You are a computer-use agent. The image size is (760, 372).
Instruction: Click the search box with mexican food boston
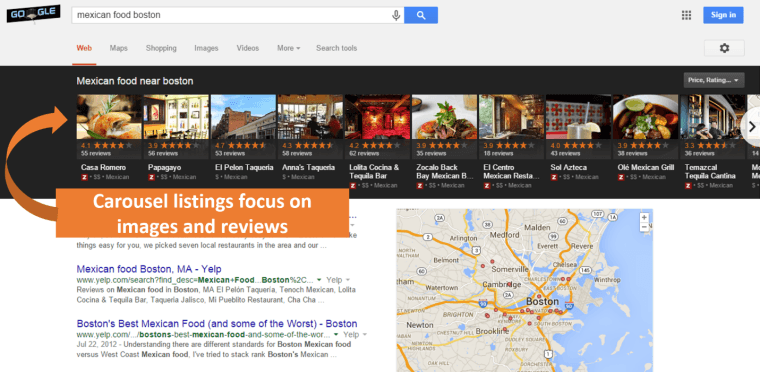[238, 15]
